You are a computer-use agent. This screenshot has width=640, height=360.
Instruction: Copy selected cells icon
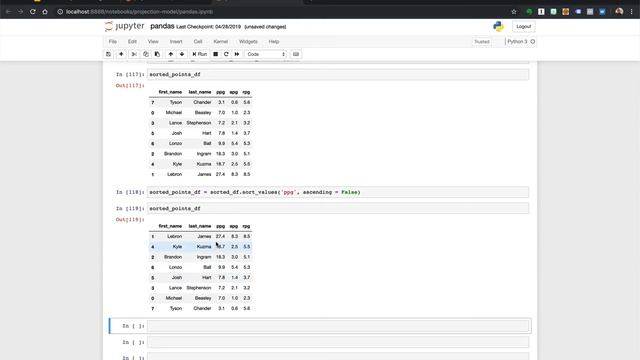(146, 54)
